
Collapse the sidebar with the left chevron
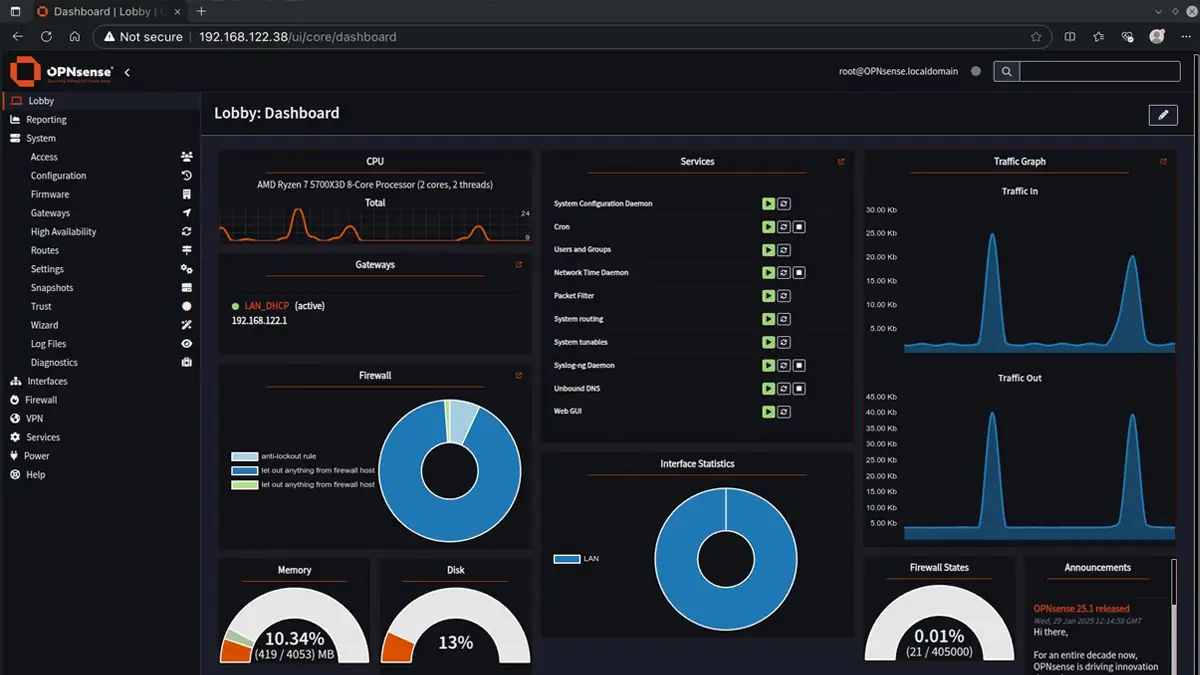[127, 72]
